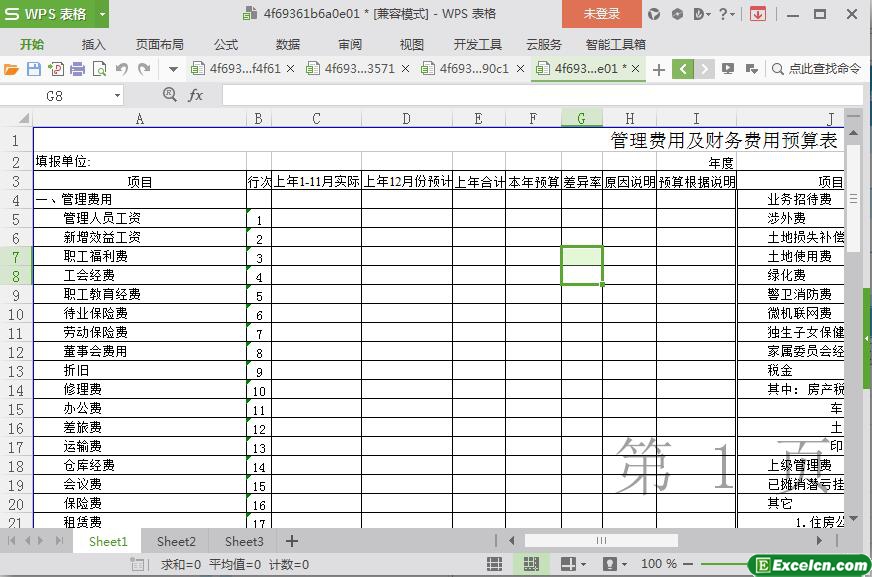Open the 插入 ribbon tab

coord(93,44)
